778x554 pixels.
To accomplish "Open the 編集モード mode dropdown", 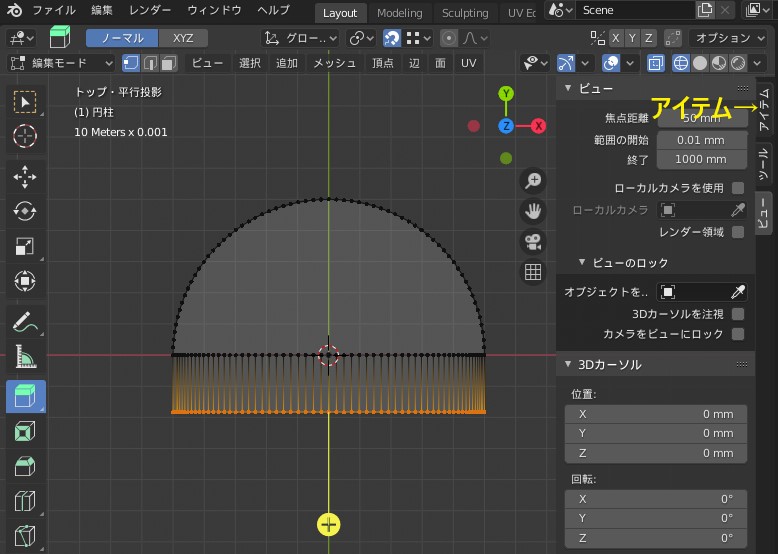I will 62,63.
